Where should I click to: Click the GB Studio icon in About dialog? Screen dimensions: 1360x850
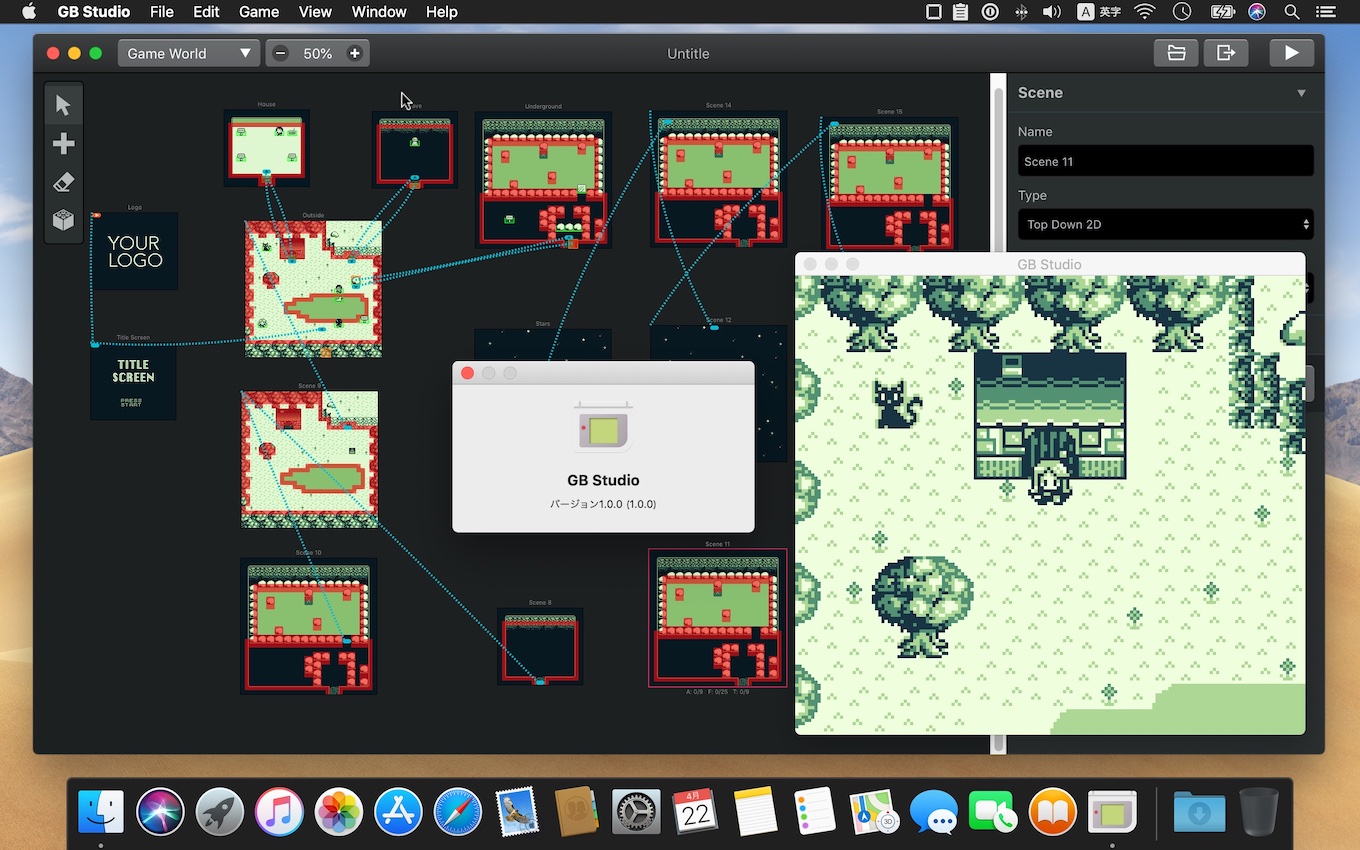603,428
